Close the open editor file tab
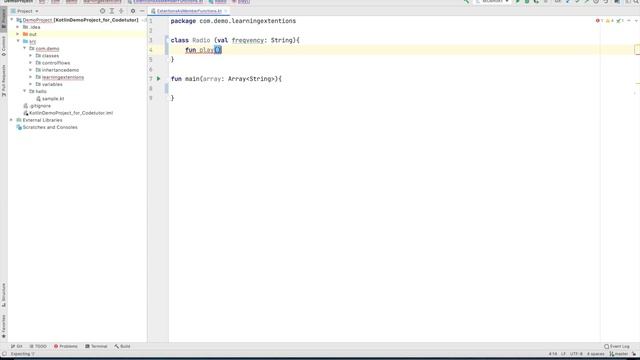The height and width of the screenshot is (360, 640). point(226,11)
